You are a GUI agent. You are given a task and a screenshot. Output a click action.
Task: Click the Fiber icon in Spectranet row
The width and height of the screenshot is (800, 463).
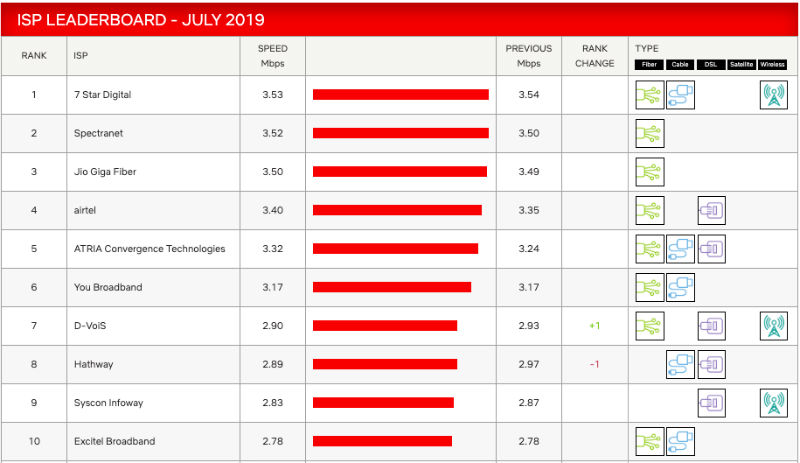coord(649,133)
